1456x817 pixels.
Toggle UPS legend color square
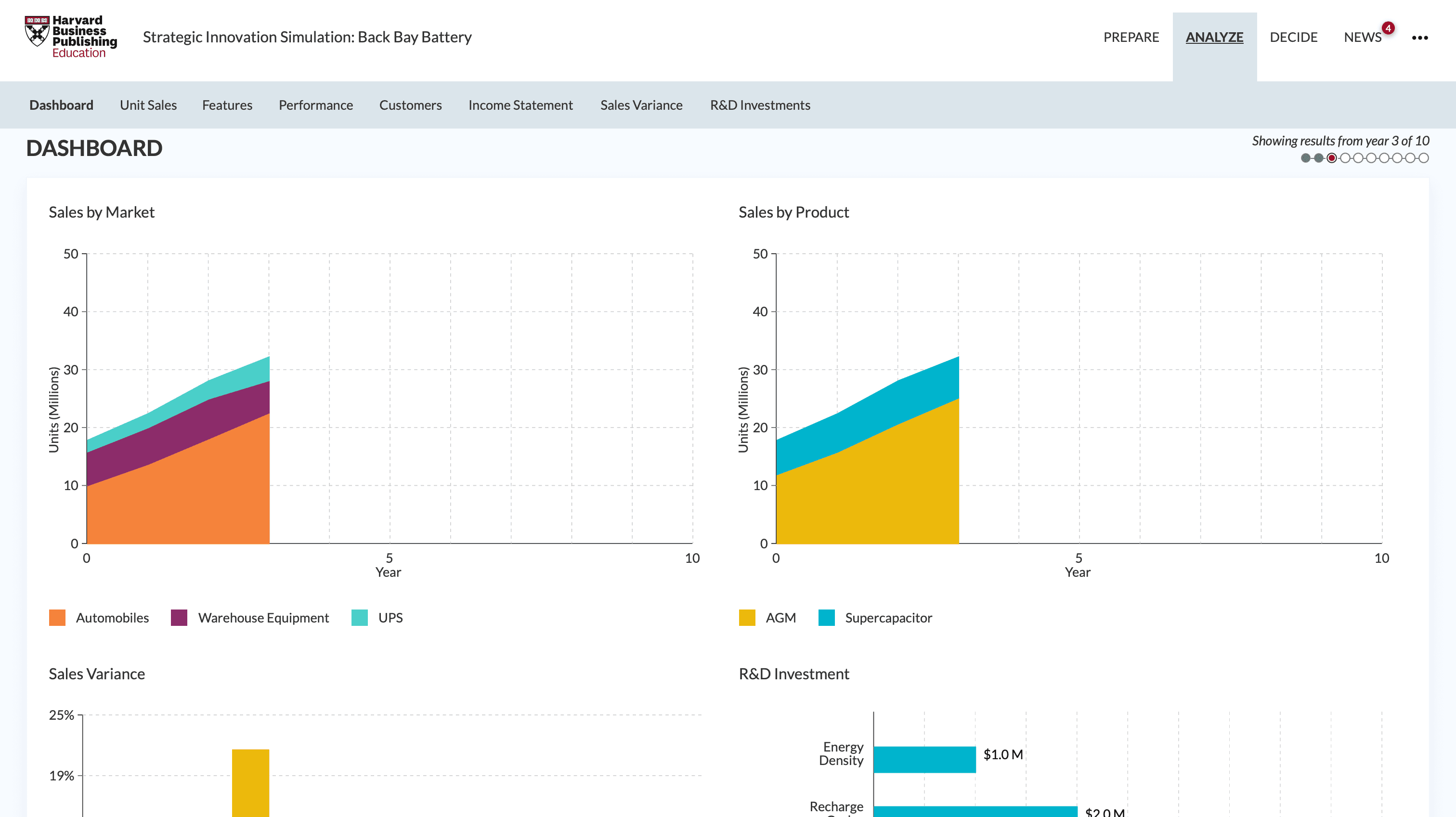360,618
